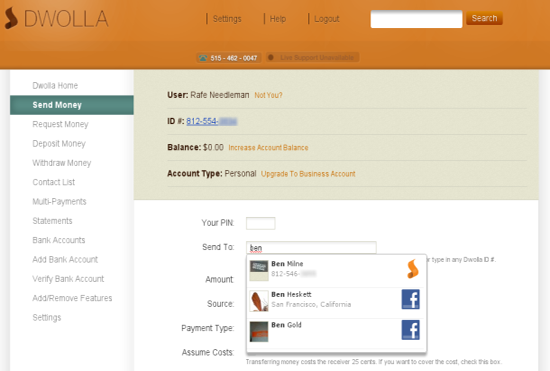Viewport: 550px width, 371px height.
Task: Select Ben Milne's profile thumbnail
Action: 259,271
